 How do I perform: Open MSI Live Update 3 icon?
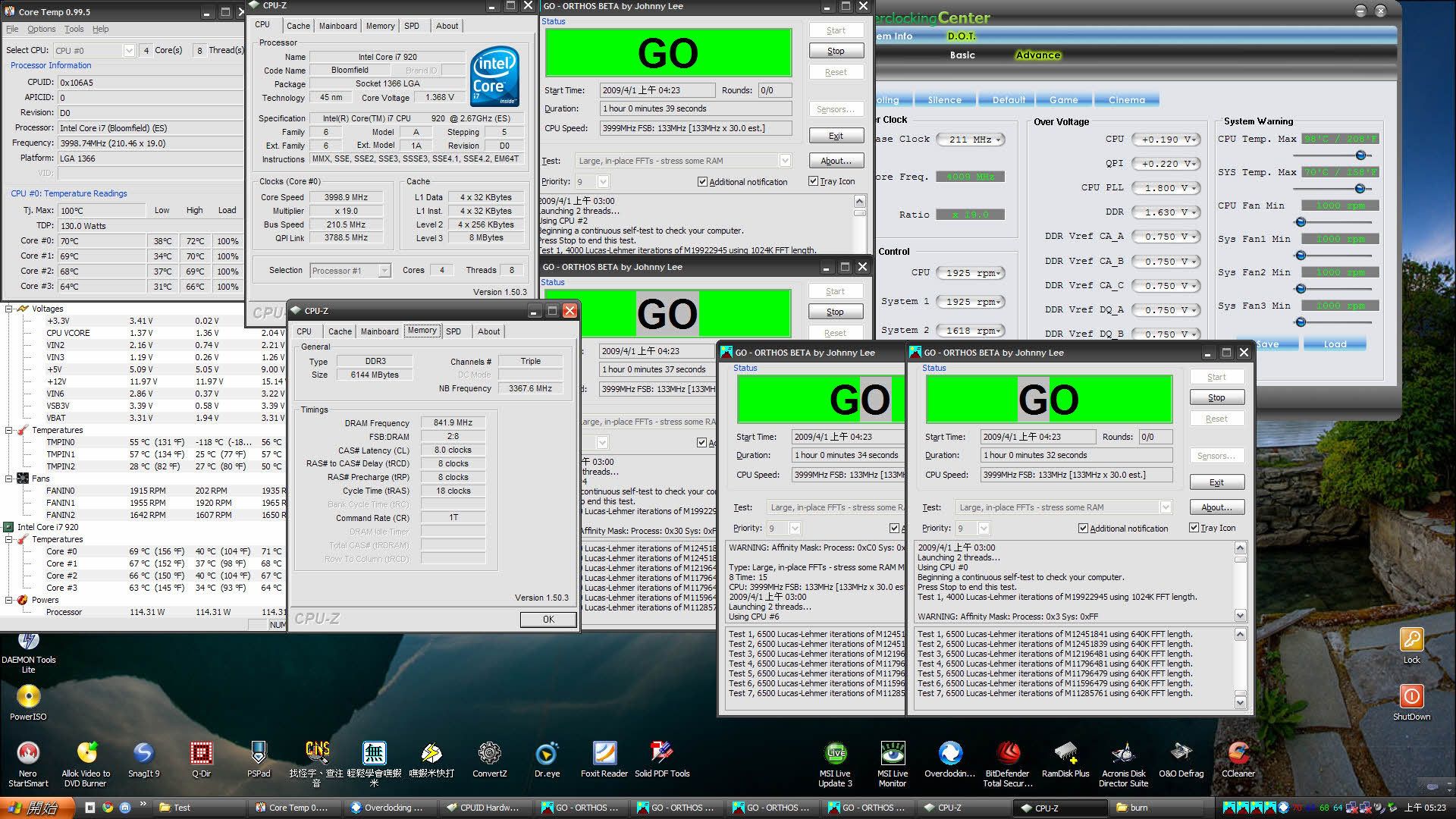pyautogui.click(x=835, y=764)
